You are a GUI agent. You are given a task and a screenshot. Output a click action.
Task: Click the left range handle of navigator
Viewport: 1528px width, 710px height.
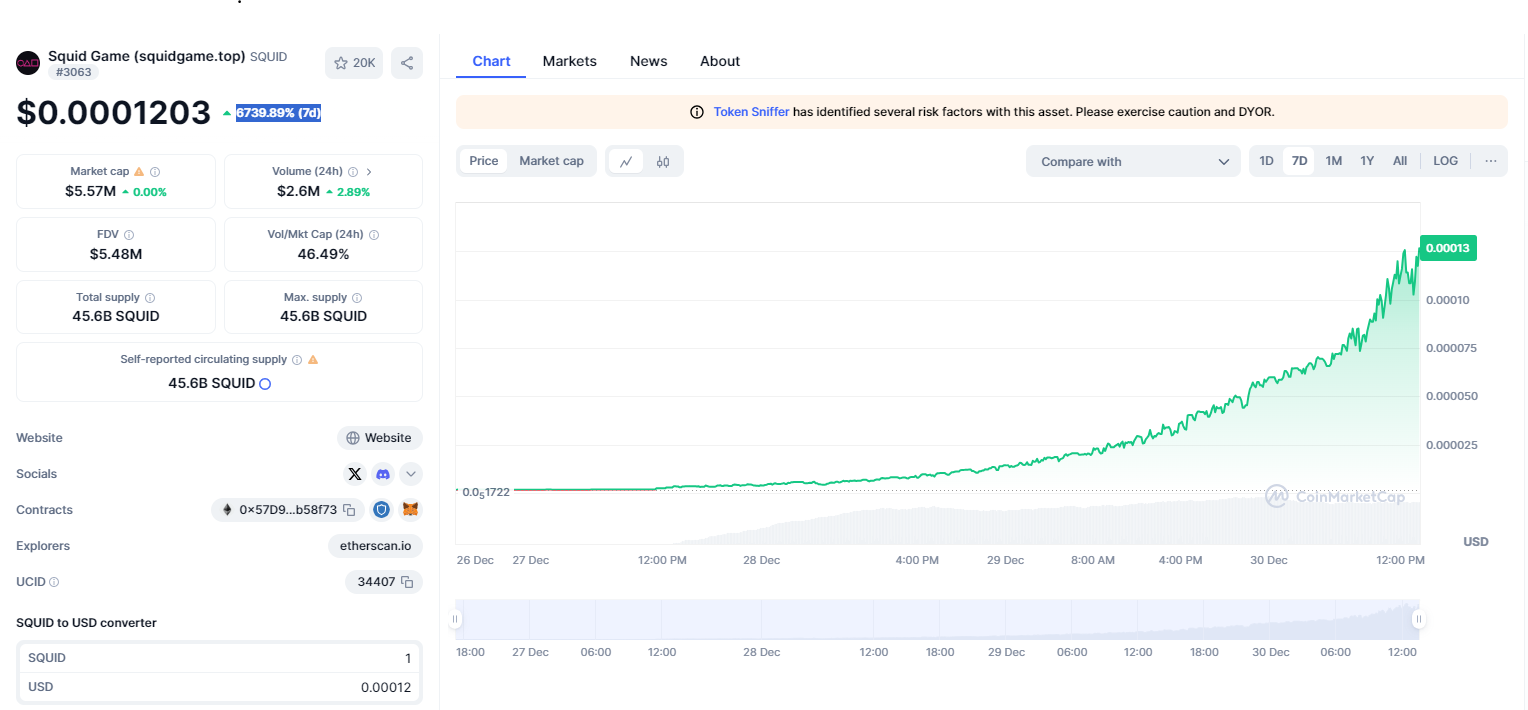tap(456, 620)
